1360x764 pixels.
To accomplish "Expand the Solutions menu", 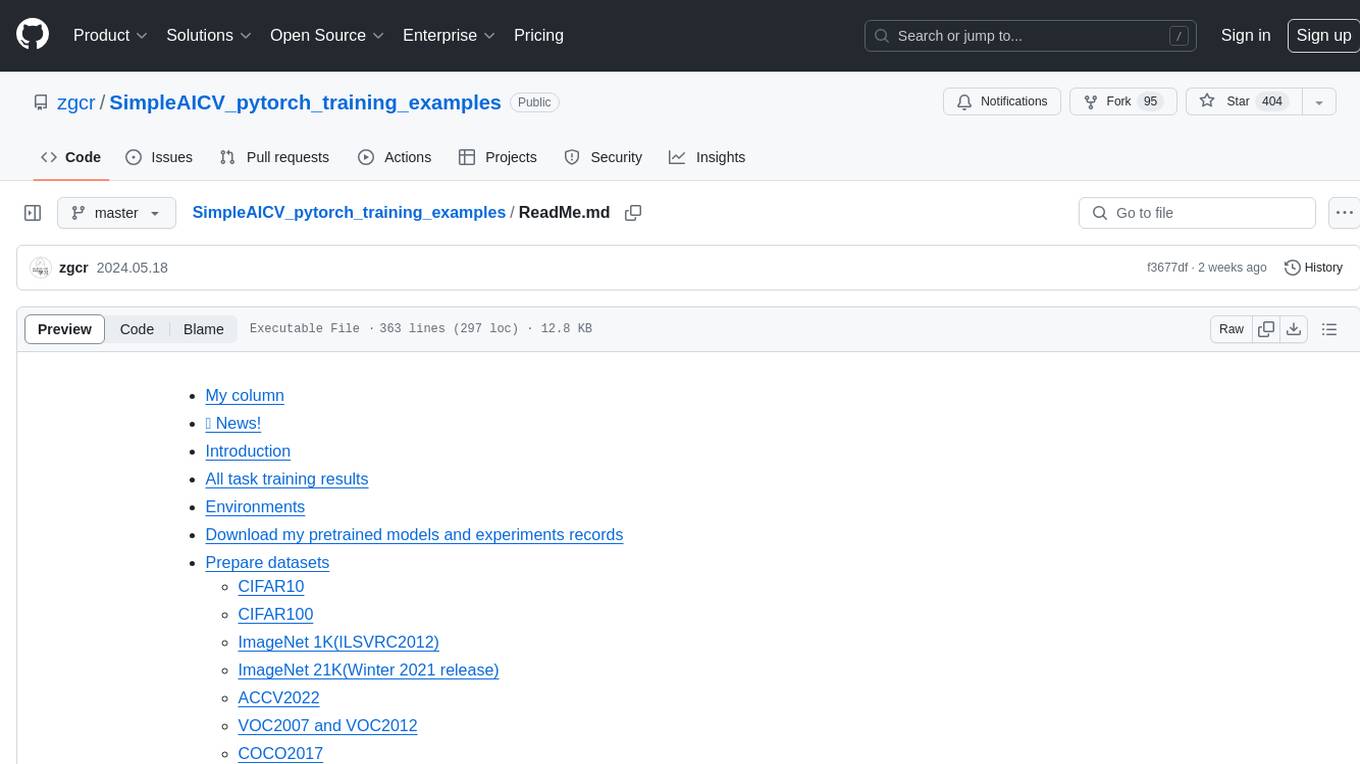I will (x=209, y=35).
